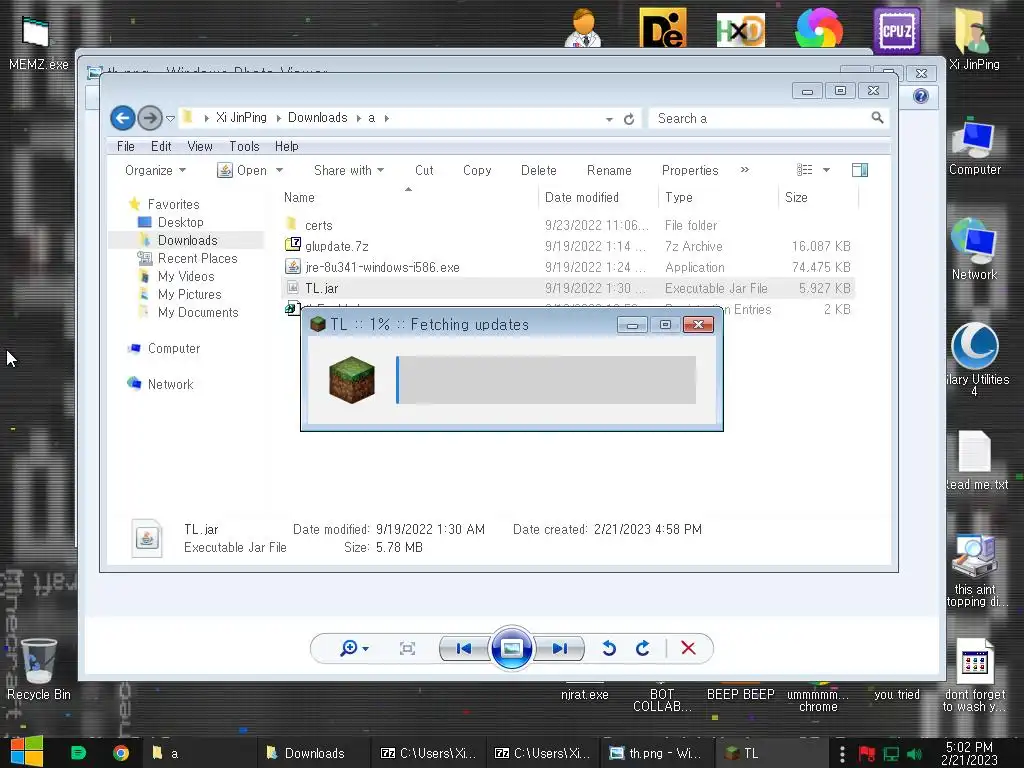
Task: Click the Open toolbar button
Action: [x=242, y=170]
